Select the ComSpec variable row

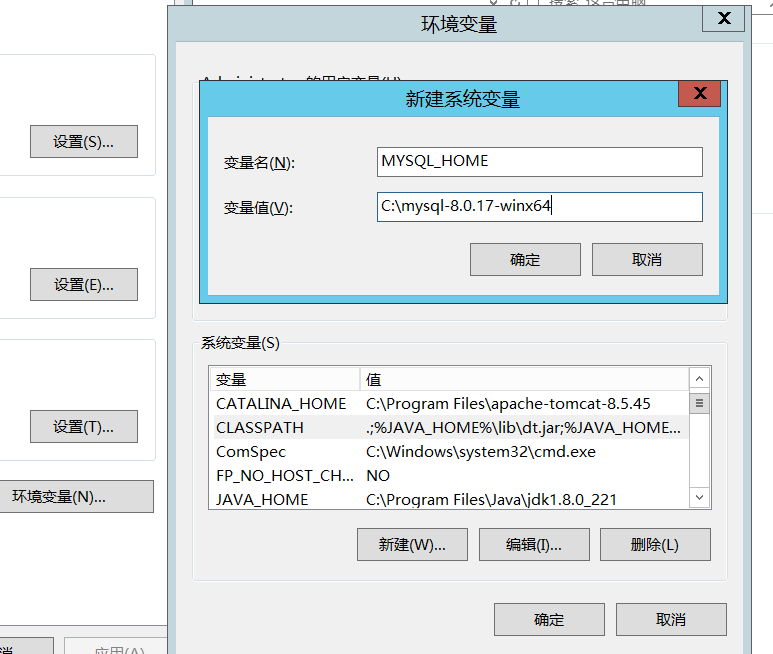449,451
